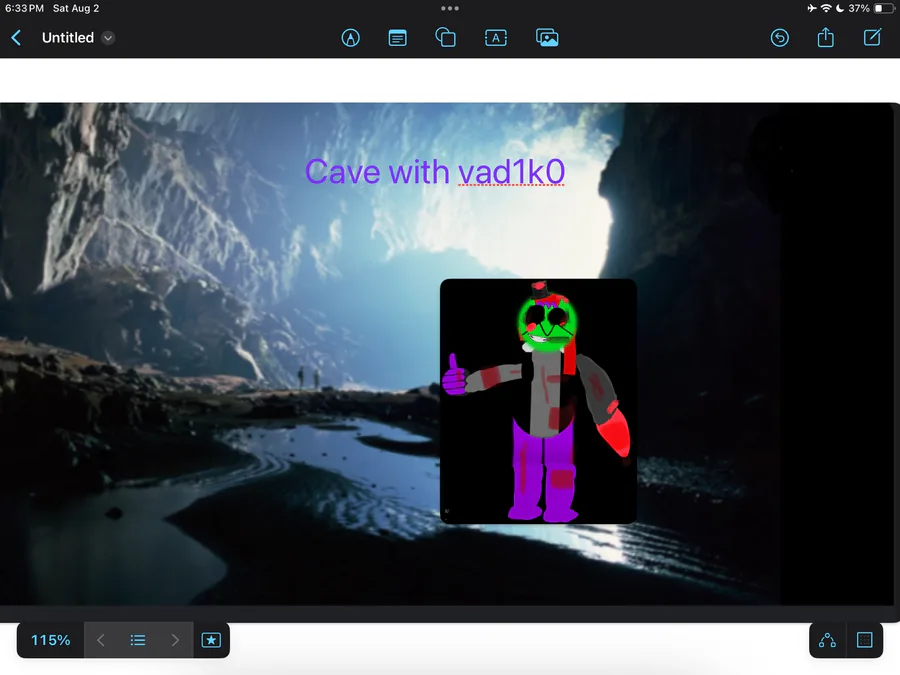
Task: Add a scene with the star icon
Action: click(x=211, y=640)
